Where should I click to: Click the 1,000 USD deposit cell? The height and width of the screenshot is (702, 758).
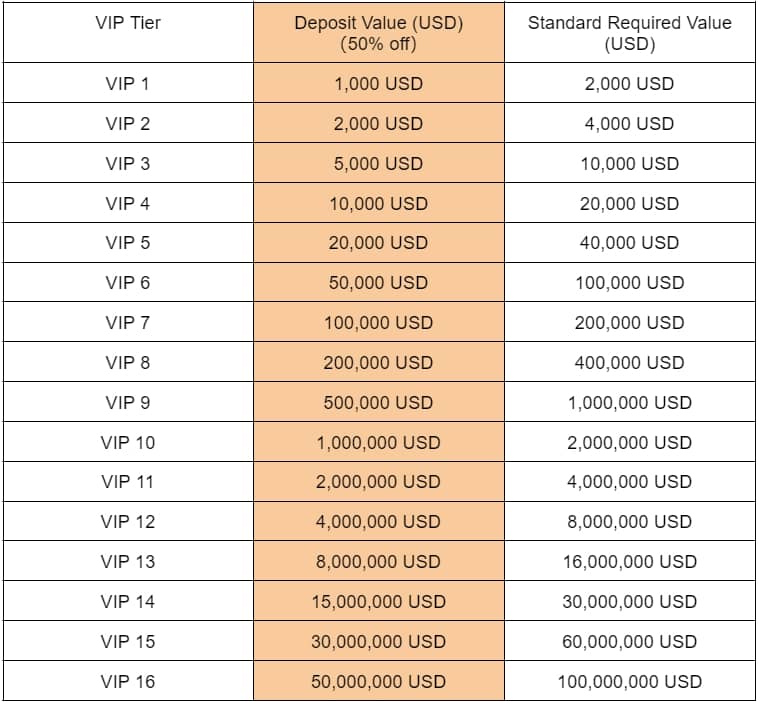tap(378, 84)
